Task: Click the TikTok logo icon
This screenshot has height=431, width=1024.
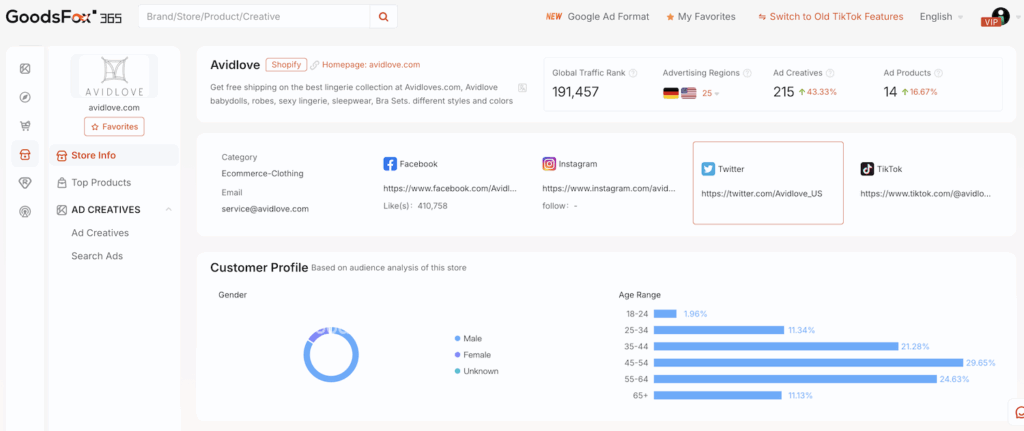Action: pyautogui.click(x=867, y=169)
